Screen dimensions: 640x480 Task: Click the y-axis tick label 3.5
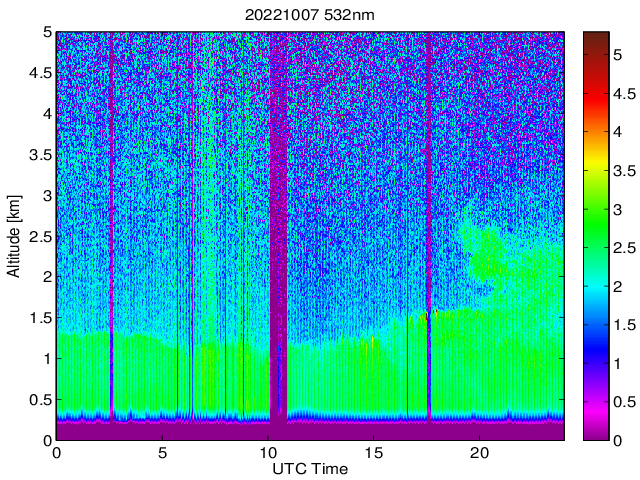(x=38, y=154)
